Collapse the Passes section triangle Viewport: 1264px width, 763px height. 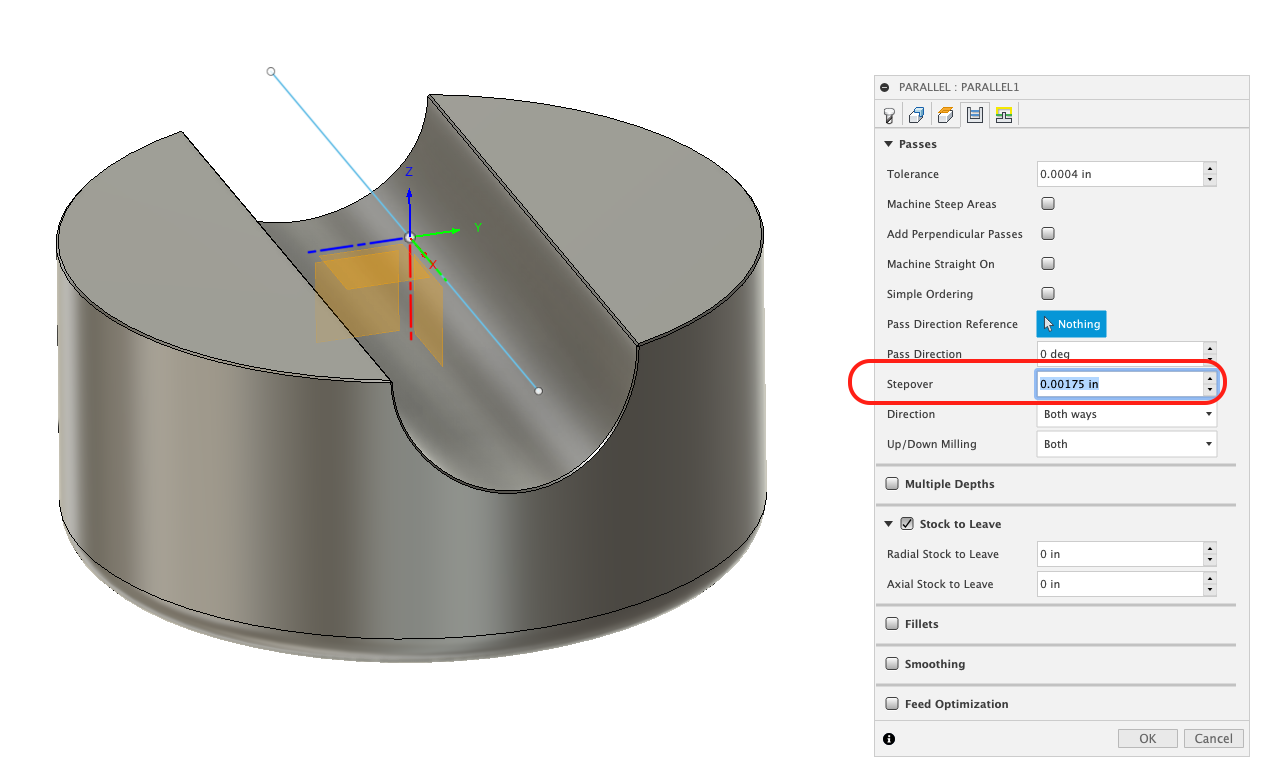[x=888, y=144]
